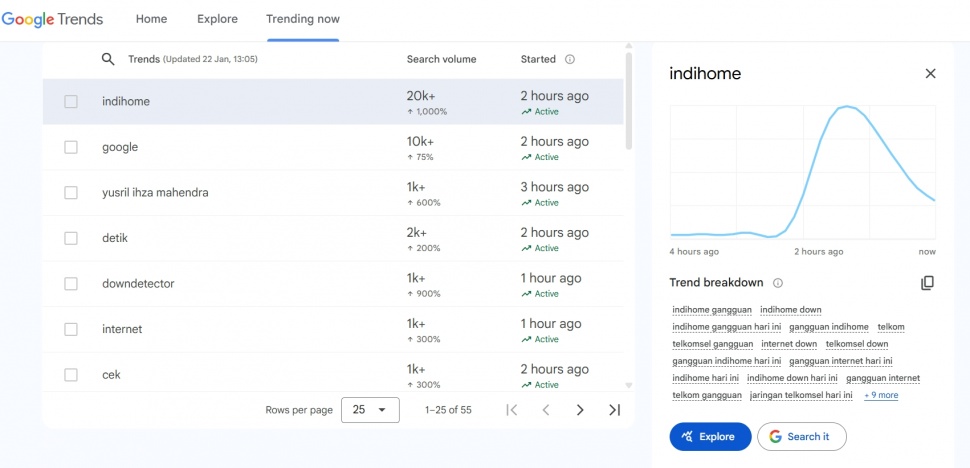Open the Rows per page dropdown
Screen dimensions: 970x468
tap(370, 410)
